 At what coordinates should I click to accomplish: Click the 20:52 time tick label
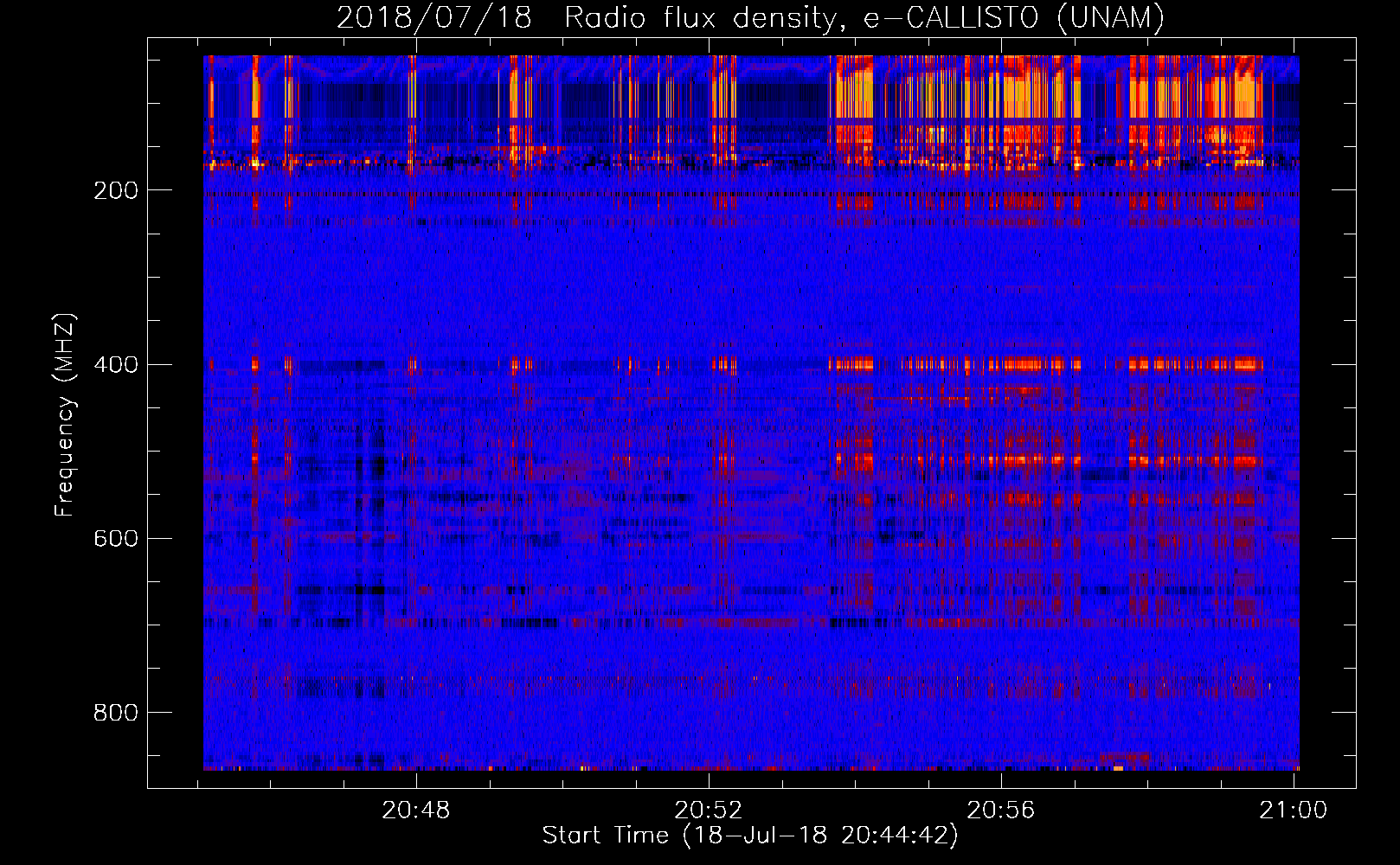tap(709, 811)
